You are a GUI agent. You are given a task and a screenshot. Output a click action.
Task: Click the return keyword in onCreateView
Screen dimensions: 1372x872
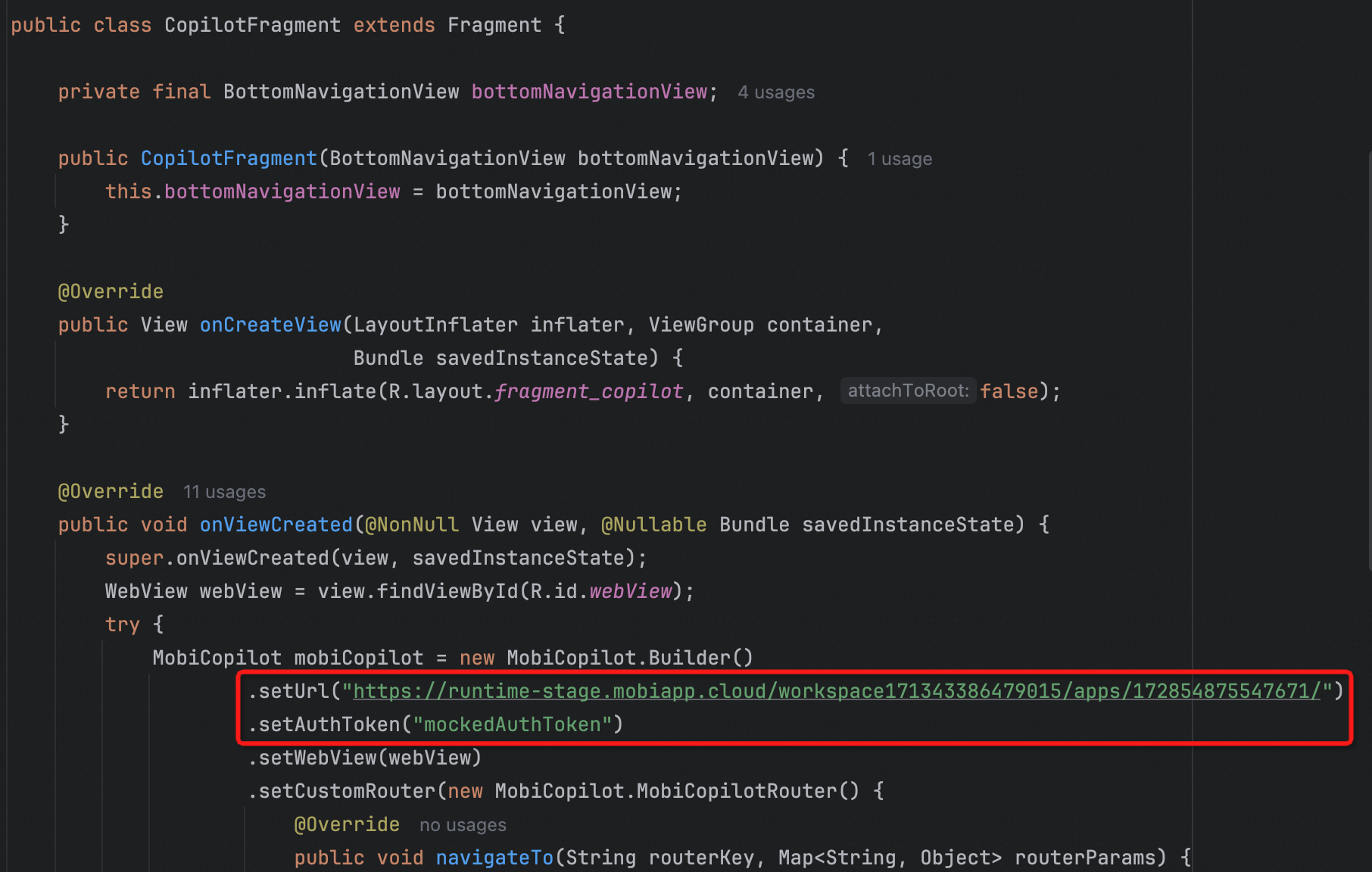[x=140, y=391]
